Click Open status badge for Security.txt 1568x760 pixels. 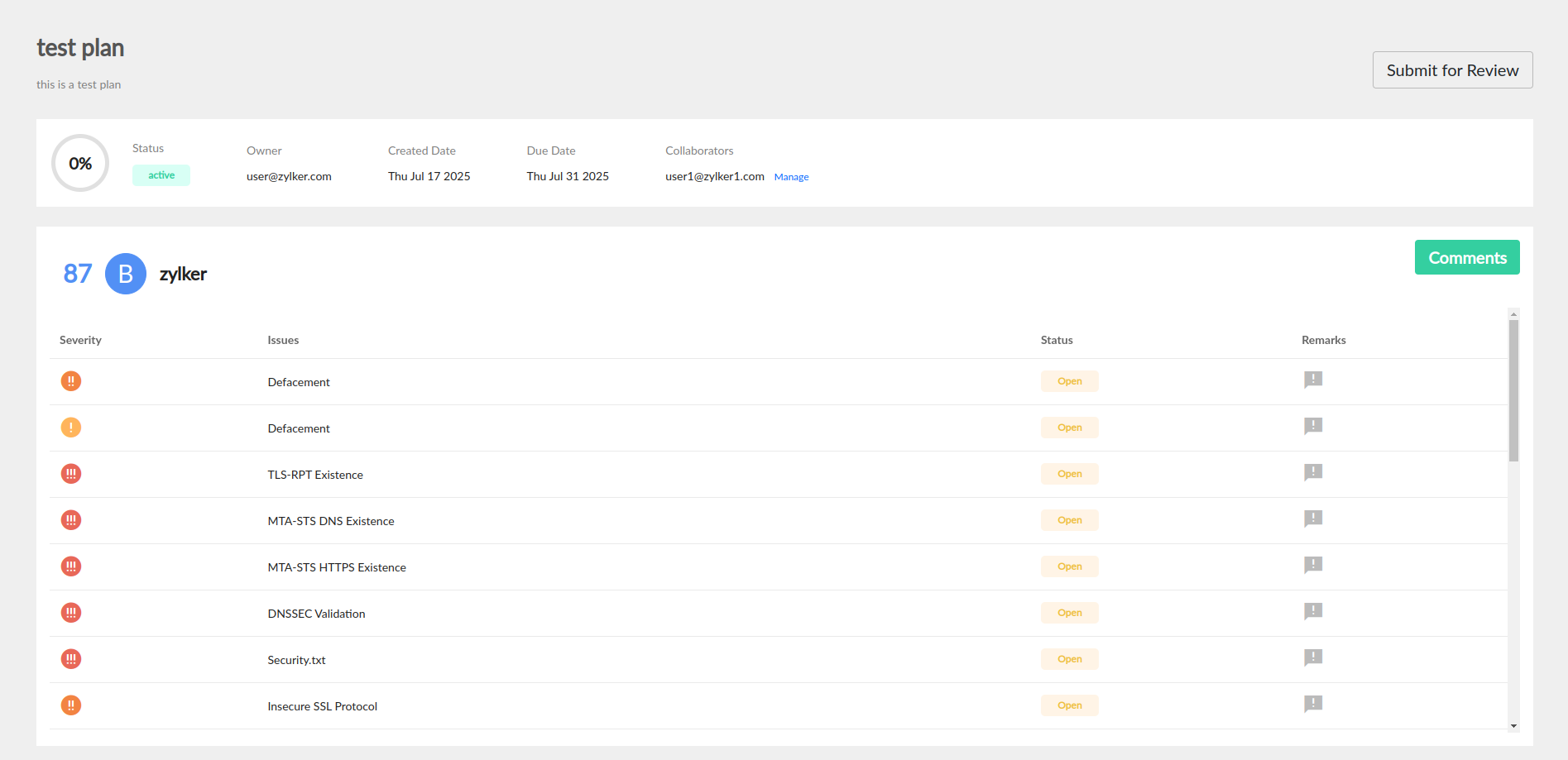1069,659
